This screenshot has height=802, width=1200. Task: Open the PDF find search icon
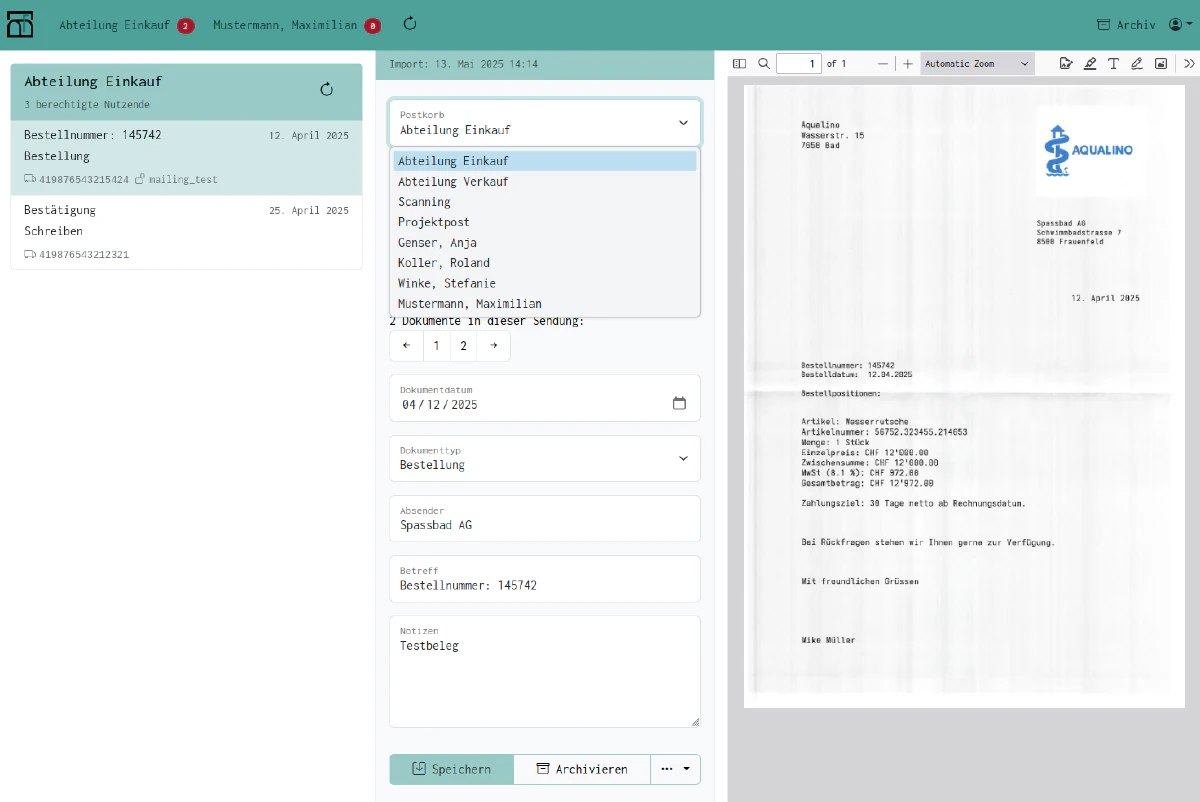point(764,63)
